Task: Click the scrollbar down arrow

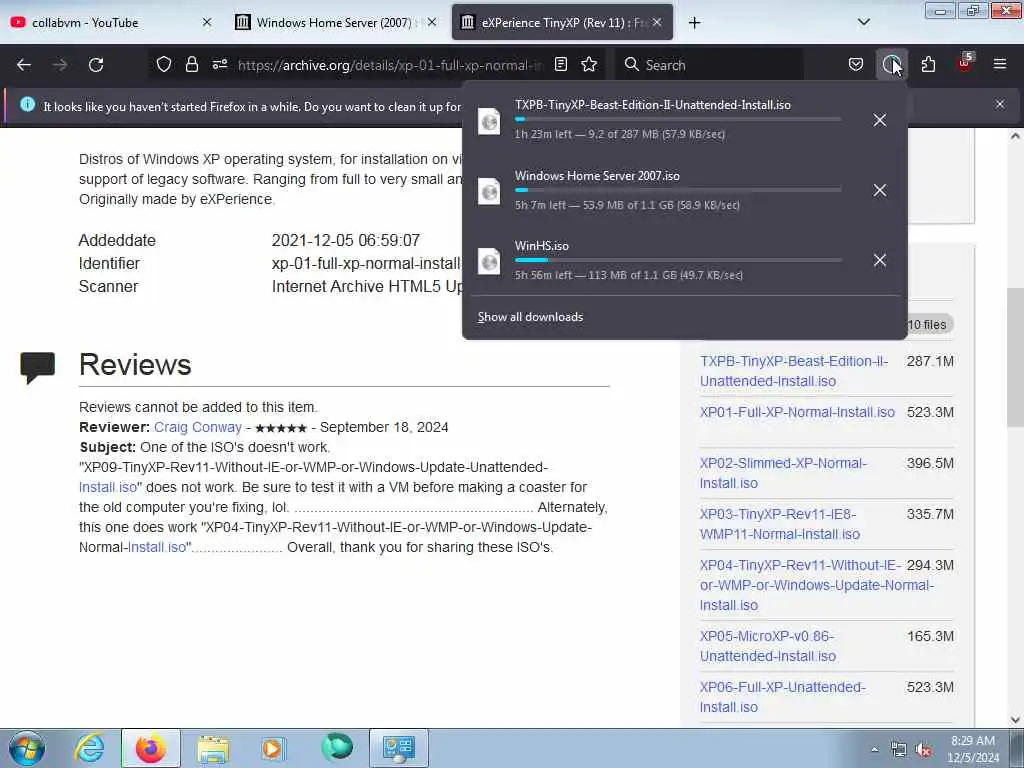Action: (1015, 720)
